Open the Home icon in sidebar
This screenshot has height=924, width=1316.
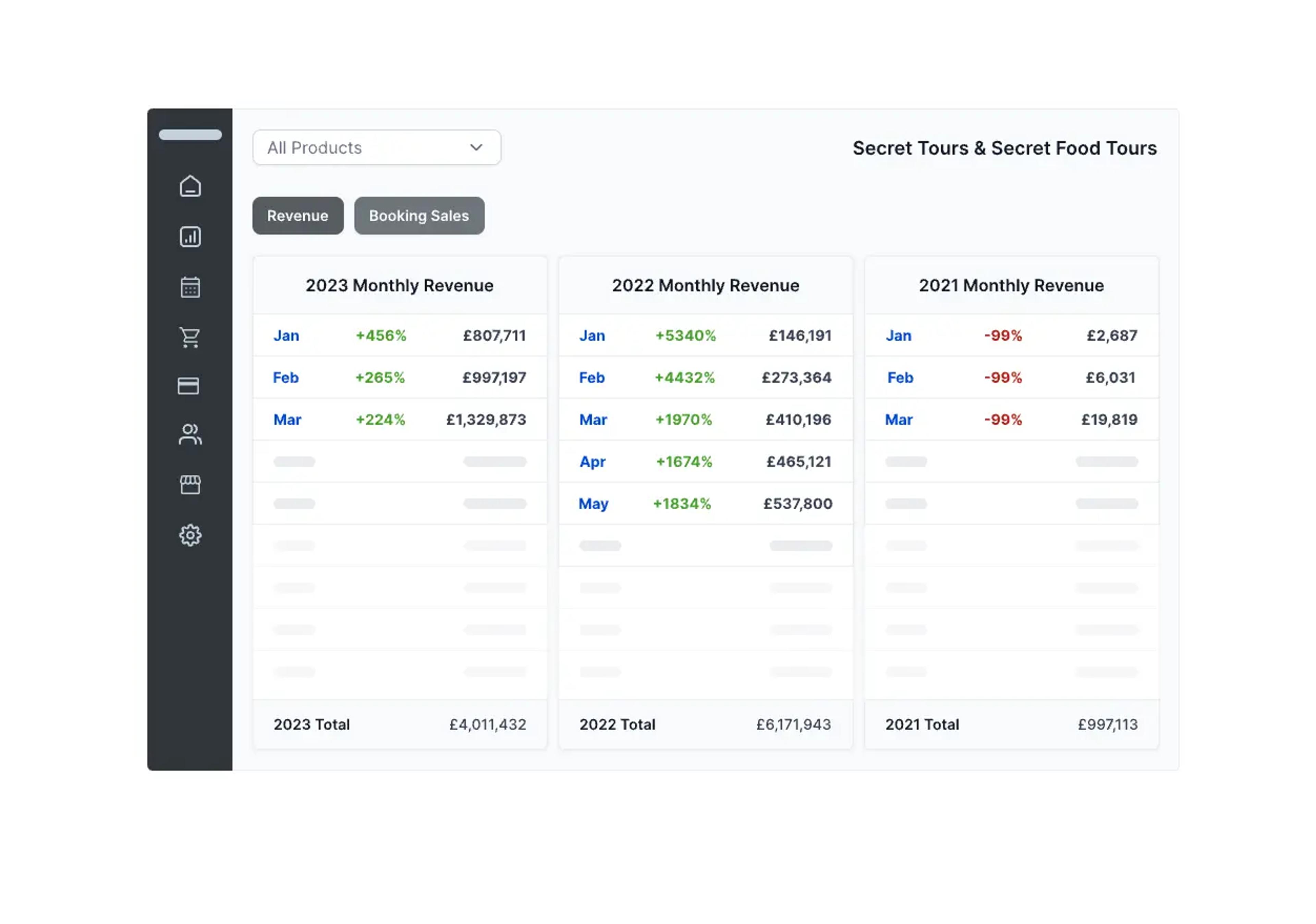pos(190,186)
